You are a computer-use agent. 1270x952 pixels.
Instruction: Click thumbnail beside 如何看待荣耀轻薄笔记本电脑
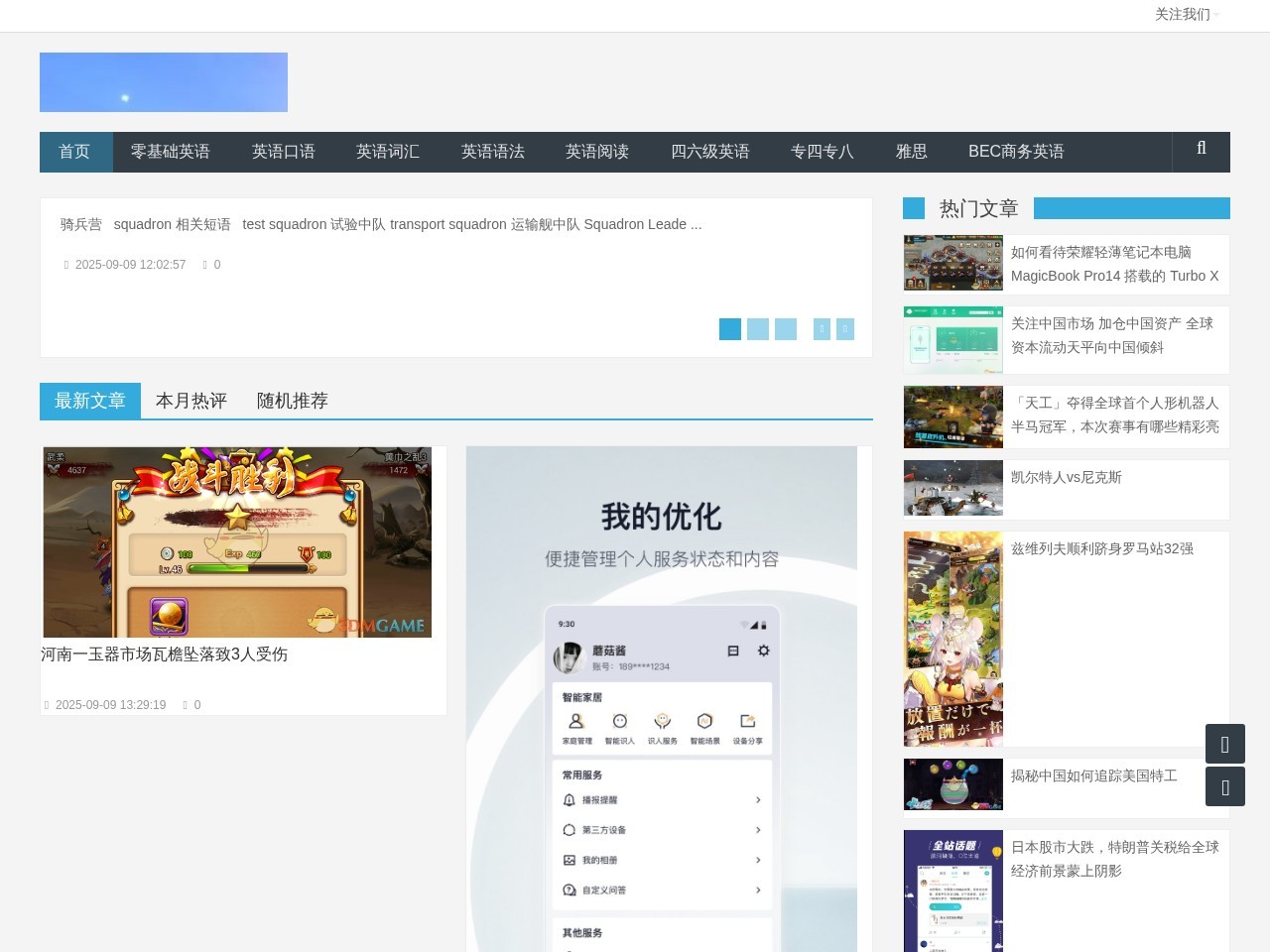(x=953, y=263)
